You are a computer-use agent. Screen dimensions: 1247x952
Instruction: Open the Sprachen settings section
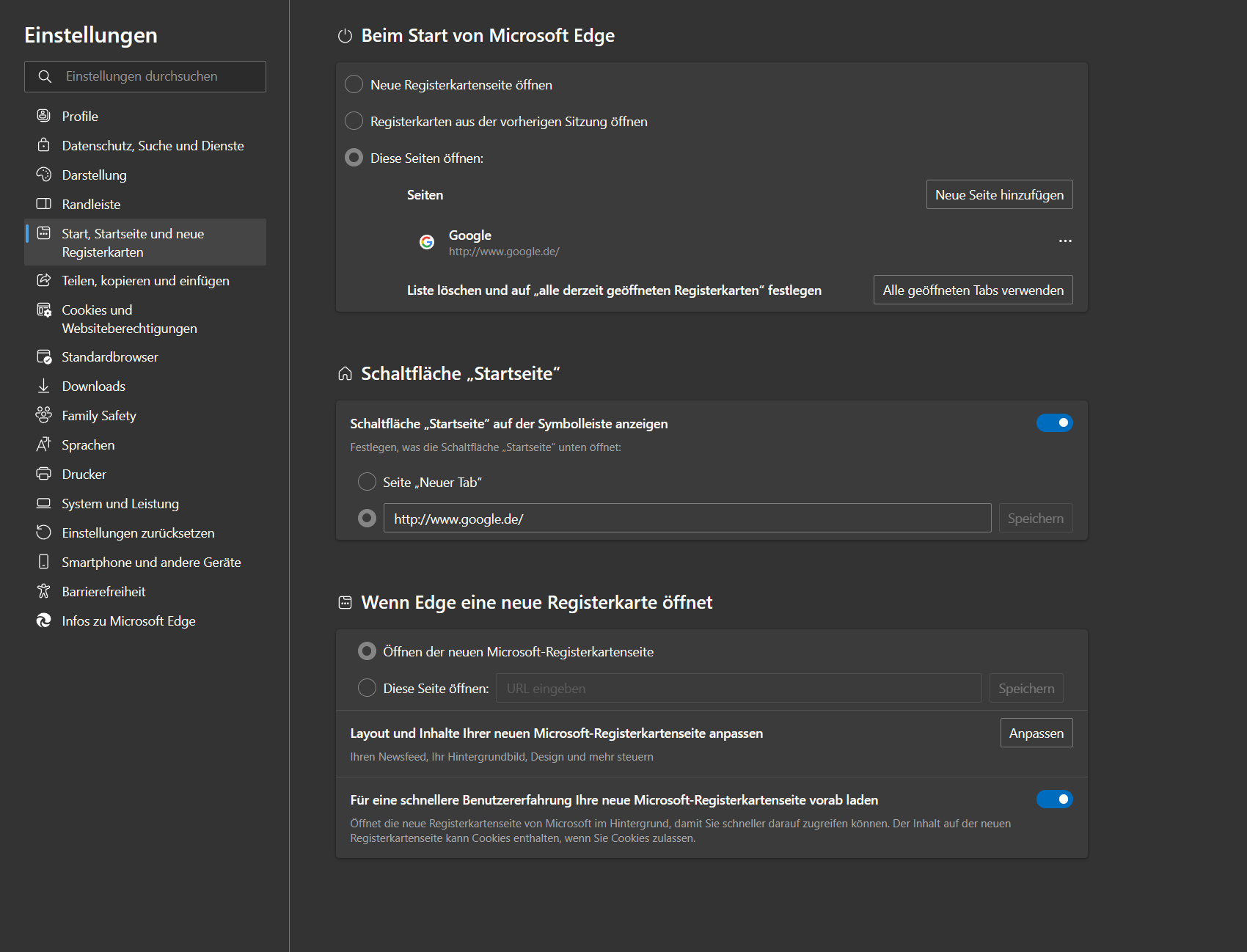tap(88, 445)
